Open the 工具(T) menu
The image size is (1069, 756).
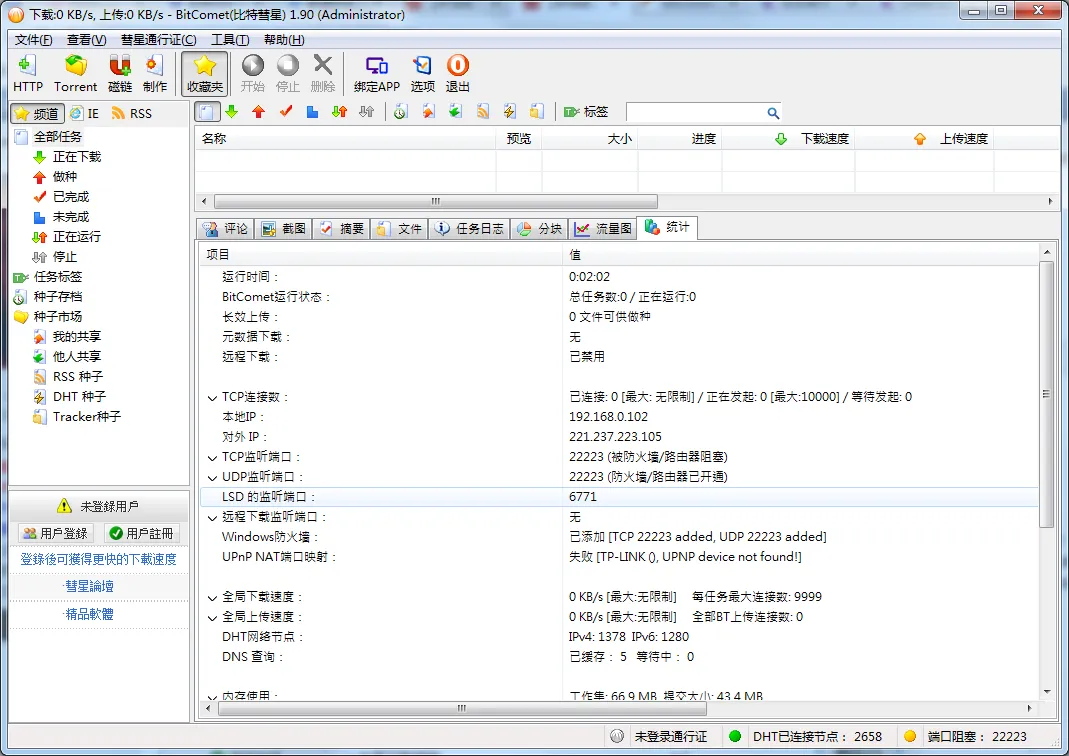tap(229, 40)
